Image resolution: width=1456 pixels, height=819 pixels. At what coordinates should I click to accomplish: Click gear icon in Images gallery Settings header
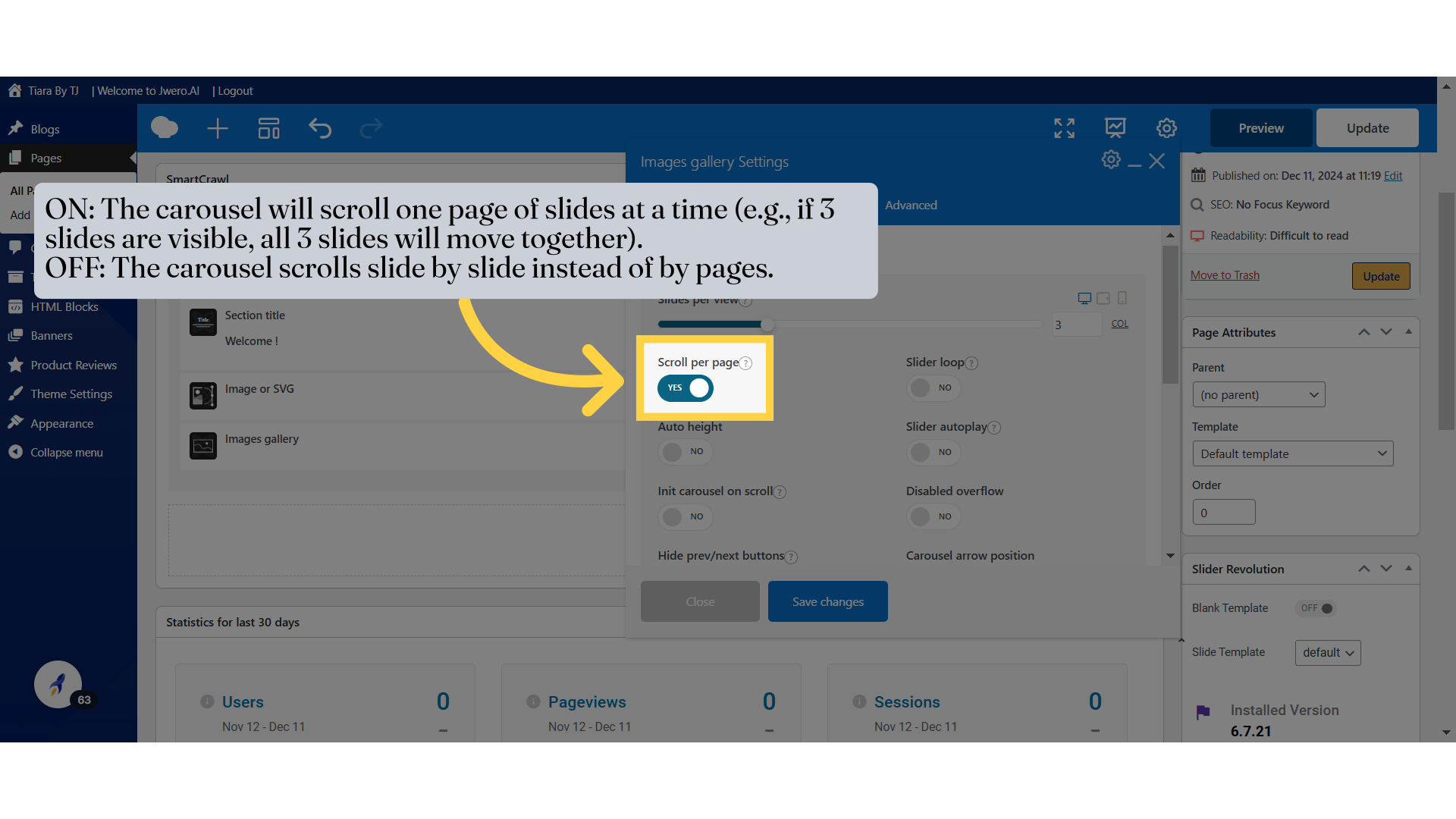click(x=1111, y=160)
